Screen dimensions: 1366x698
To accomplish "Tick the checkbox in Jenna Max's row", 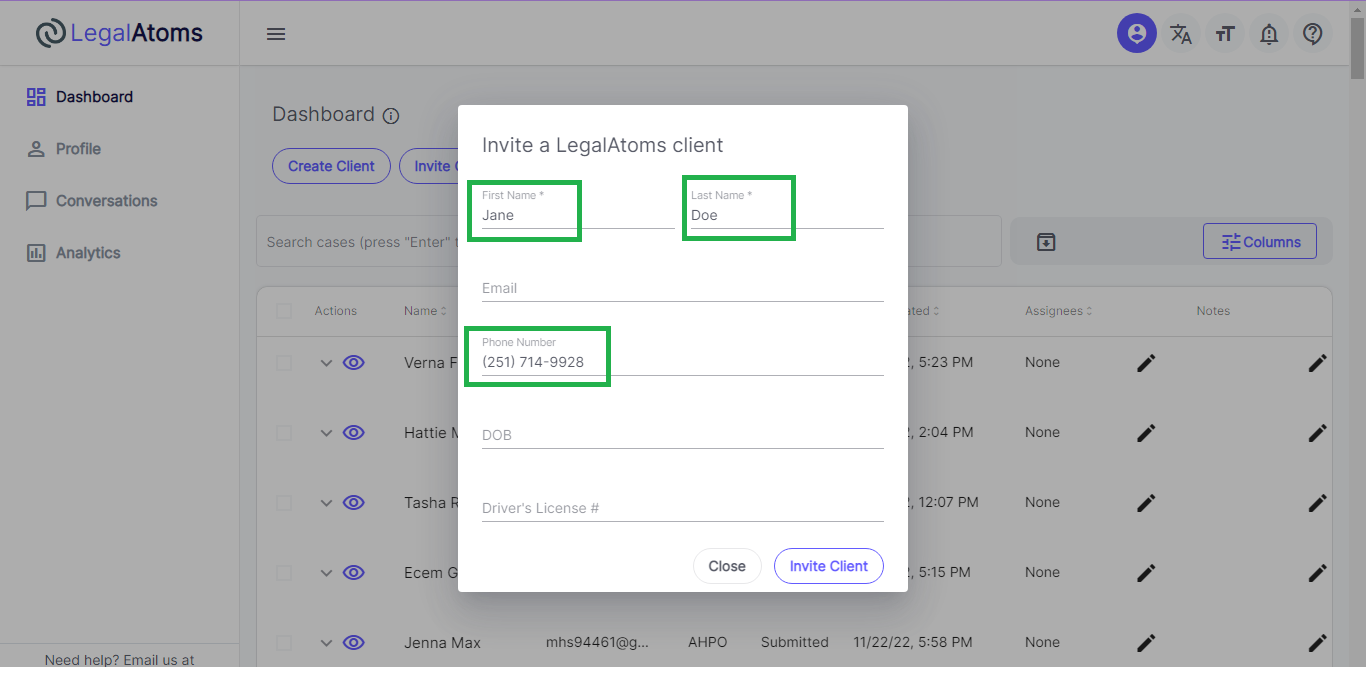I will [284, 643].
